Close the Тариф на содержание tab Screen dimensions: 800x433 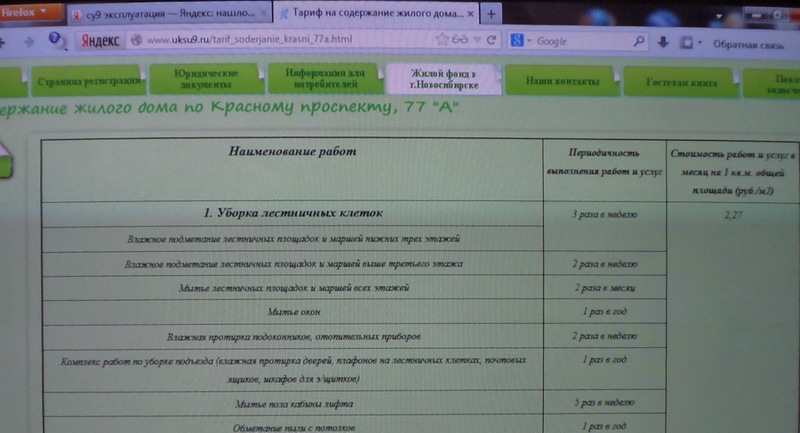470,14
